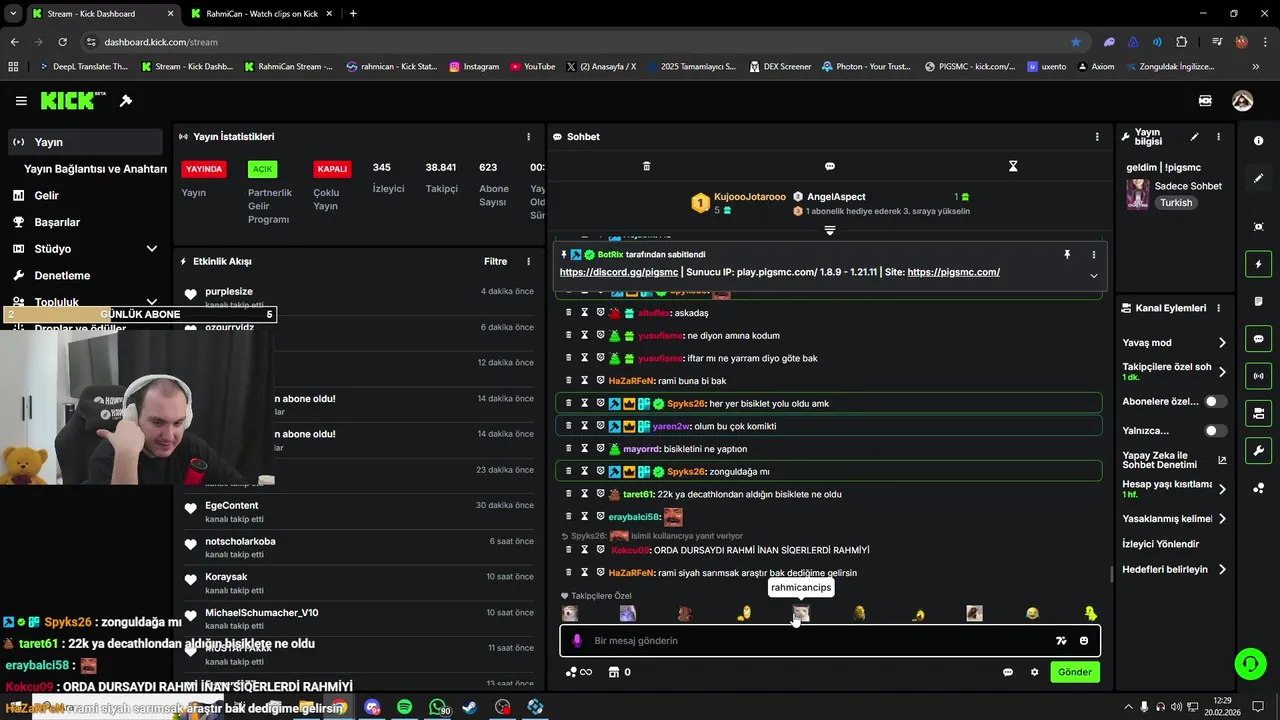Open Sohbet panel three-dot menu
Screen dimensions: 1280x720
point(1096,137)
